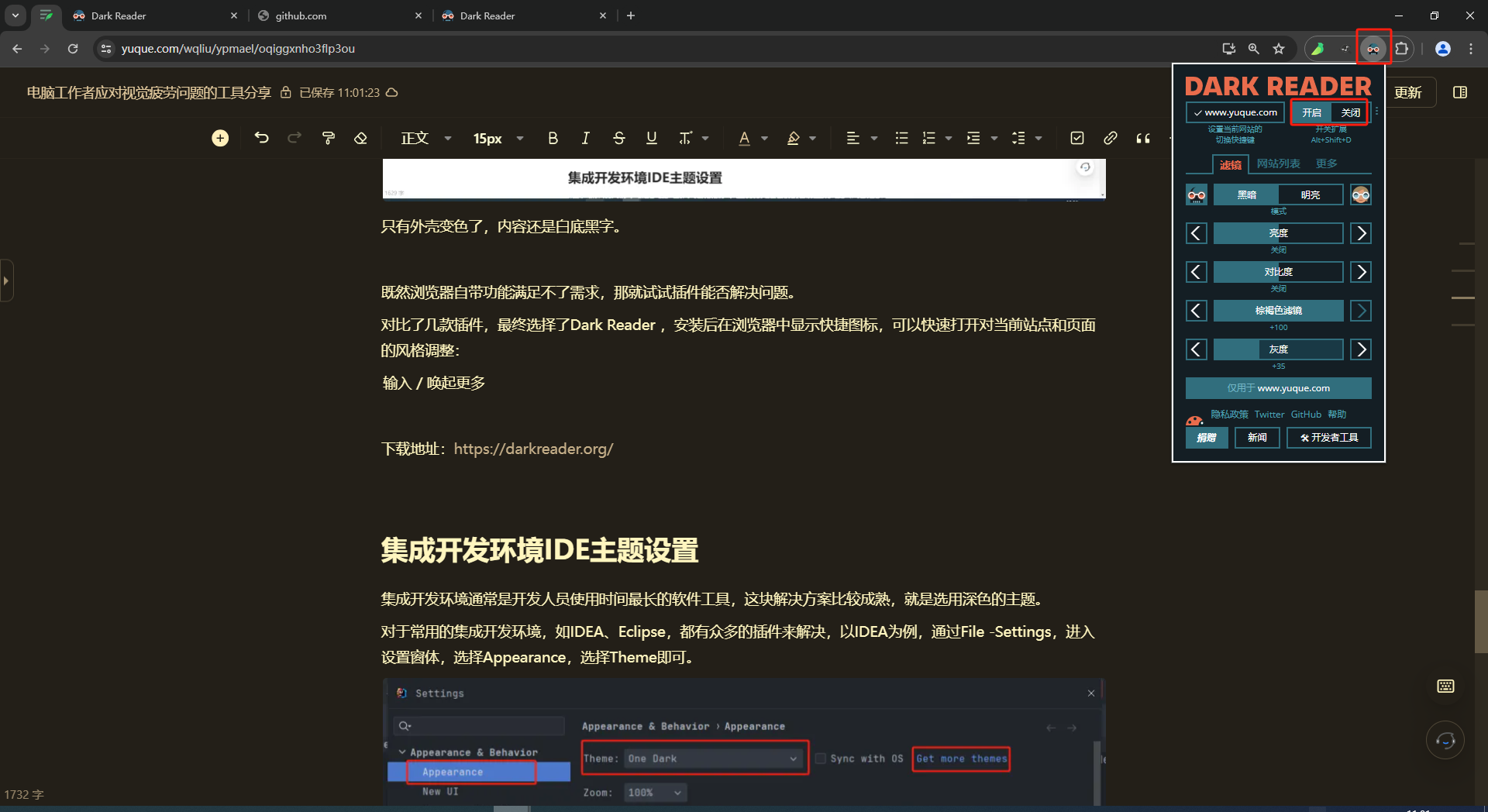Open the 正文 paragraph style dropdown
This screenshot has width=1488, height=812.
425,138
